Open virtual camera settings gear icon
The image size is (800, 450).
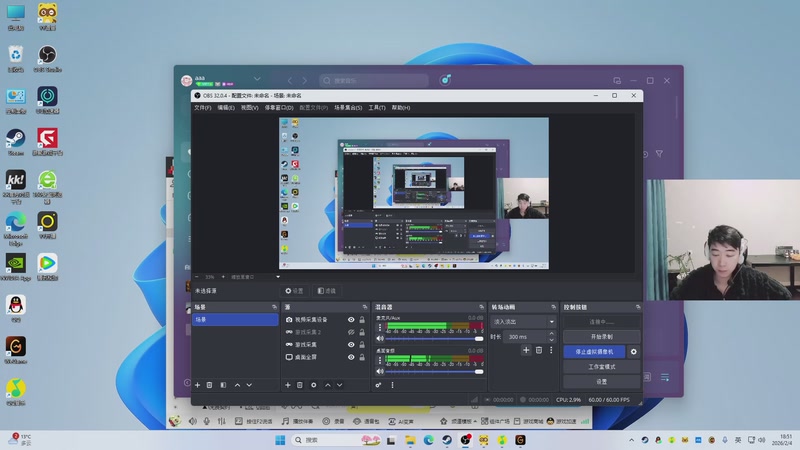633,352
